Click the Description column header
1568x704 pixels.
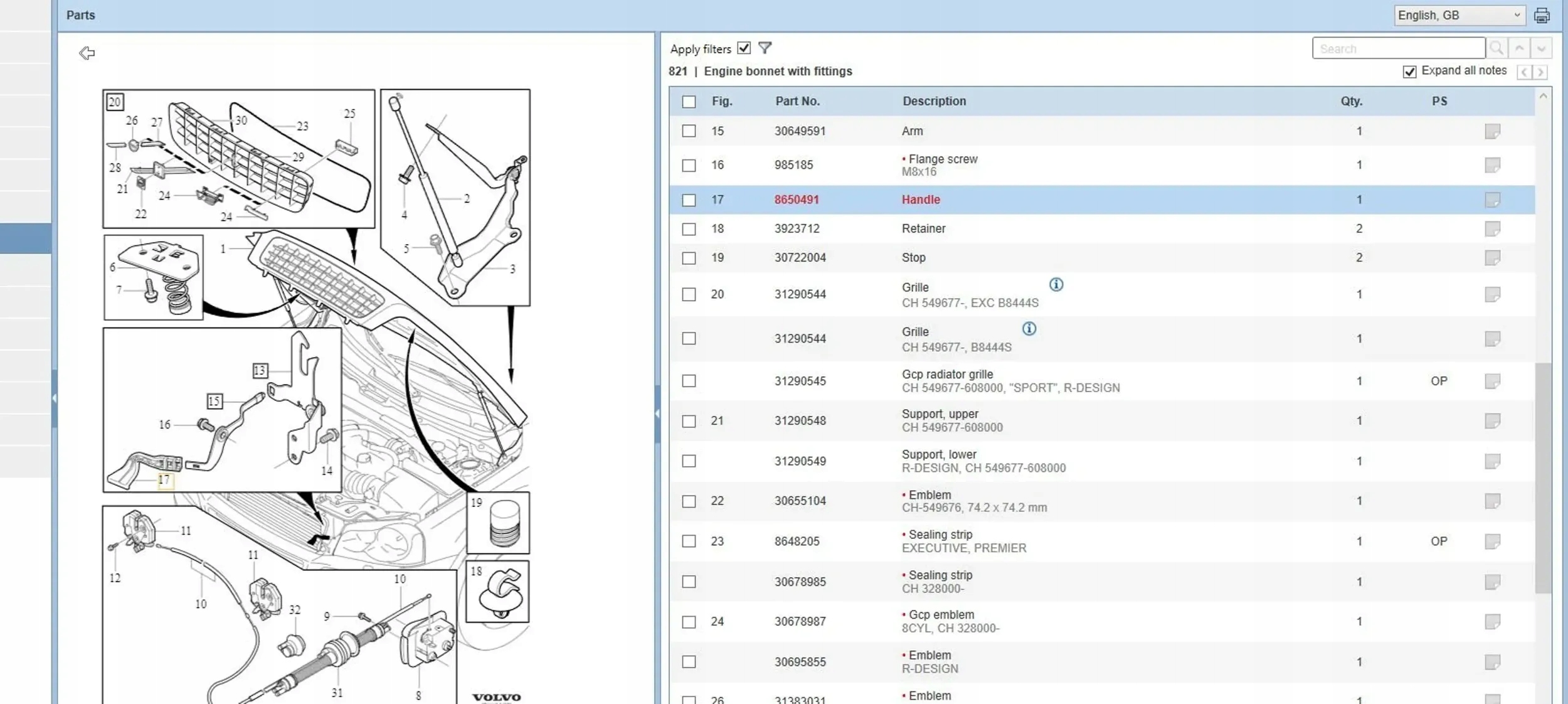pyautogui.click(x=934, y=102)
